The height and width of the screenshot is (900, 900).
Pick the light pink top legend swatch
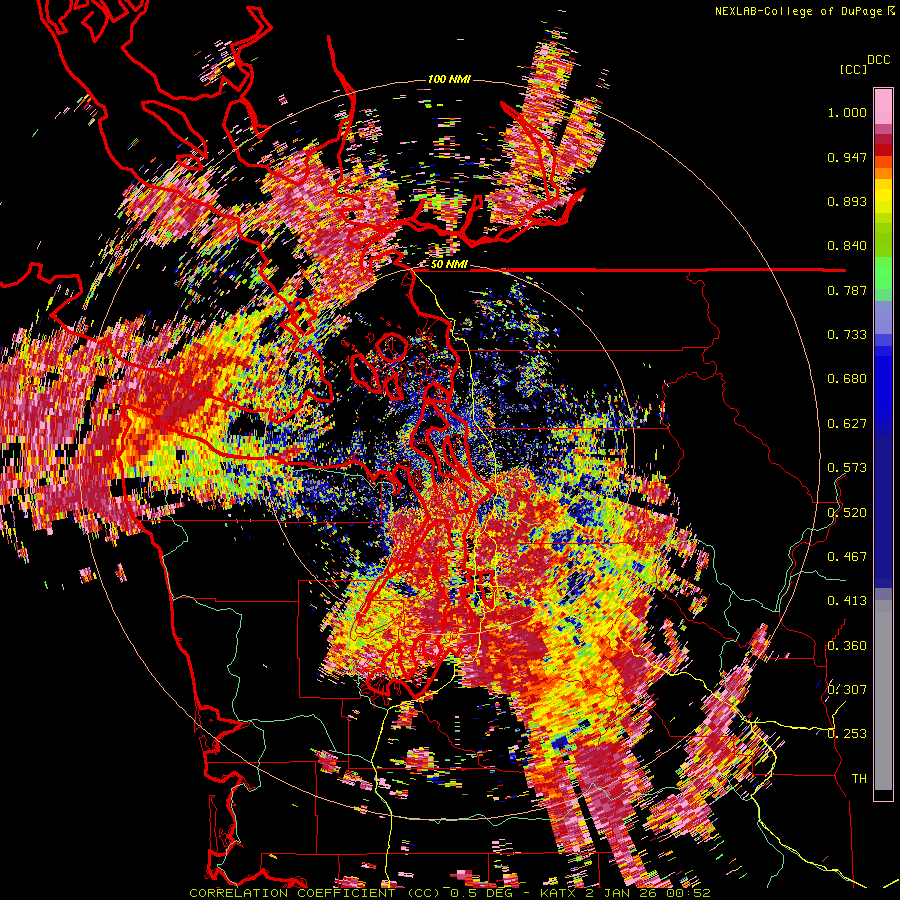coord(883,106)
